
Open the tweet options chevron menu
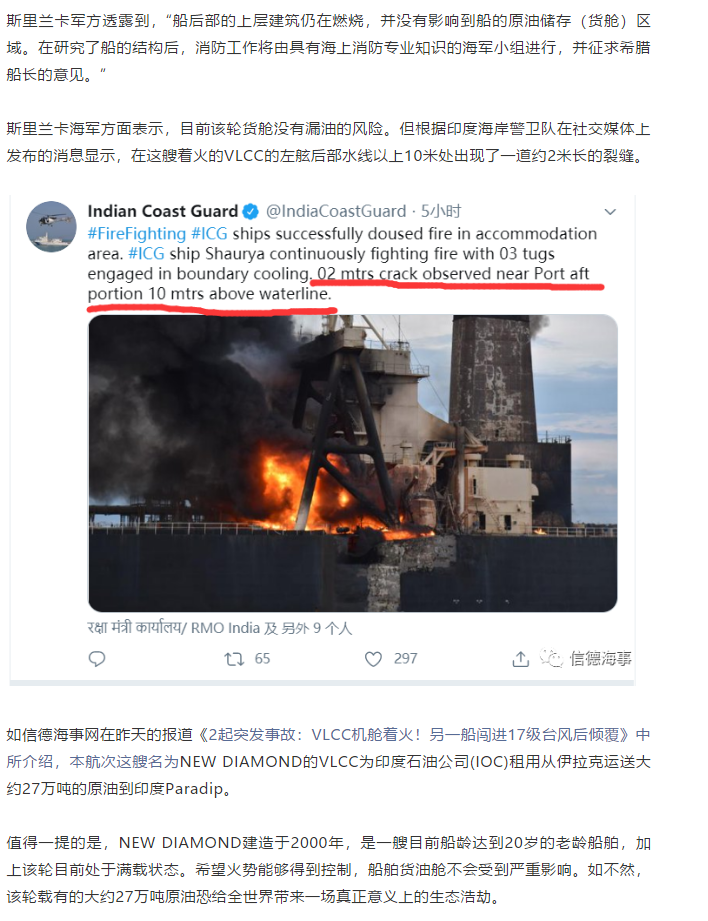610,211
